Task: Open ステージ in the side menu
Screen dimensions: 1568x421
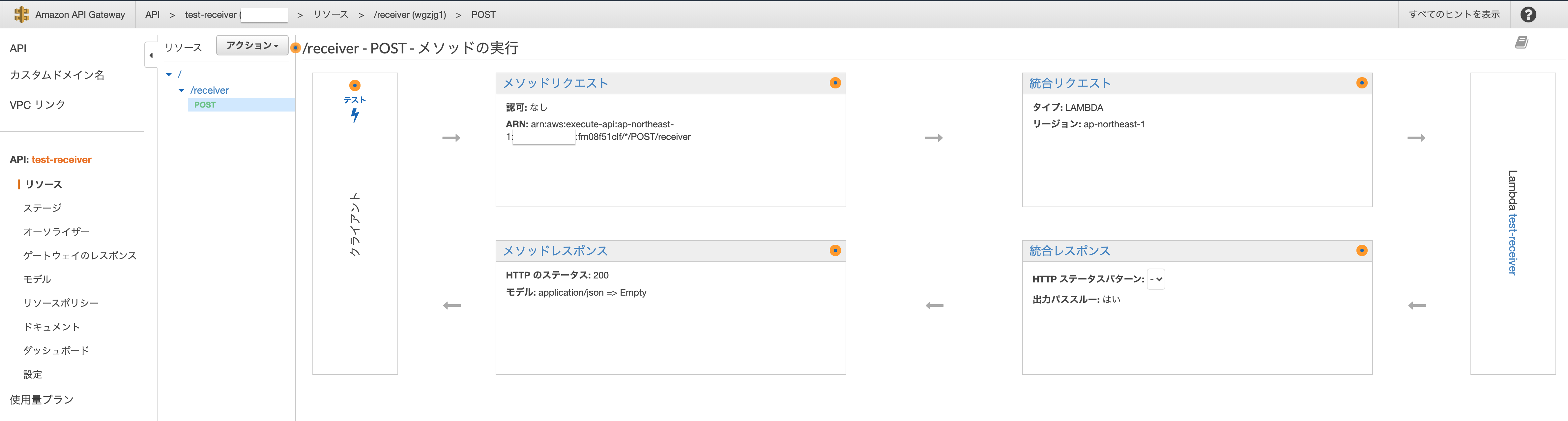Action: [43, 208]
